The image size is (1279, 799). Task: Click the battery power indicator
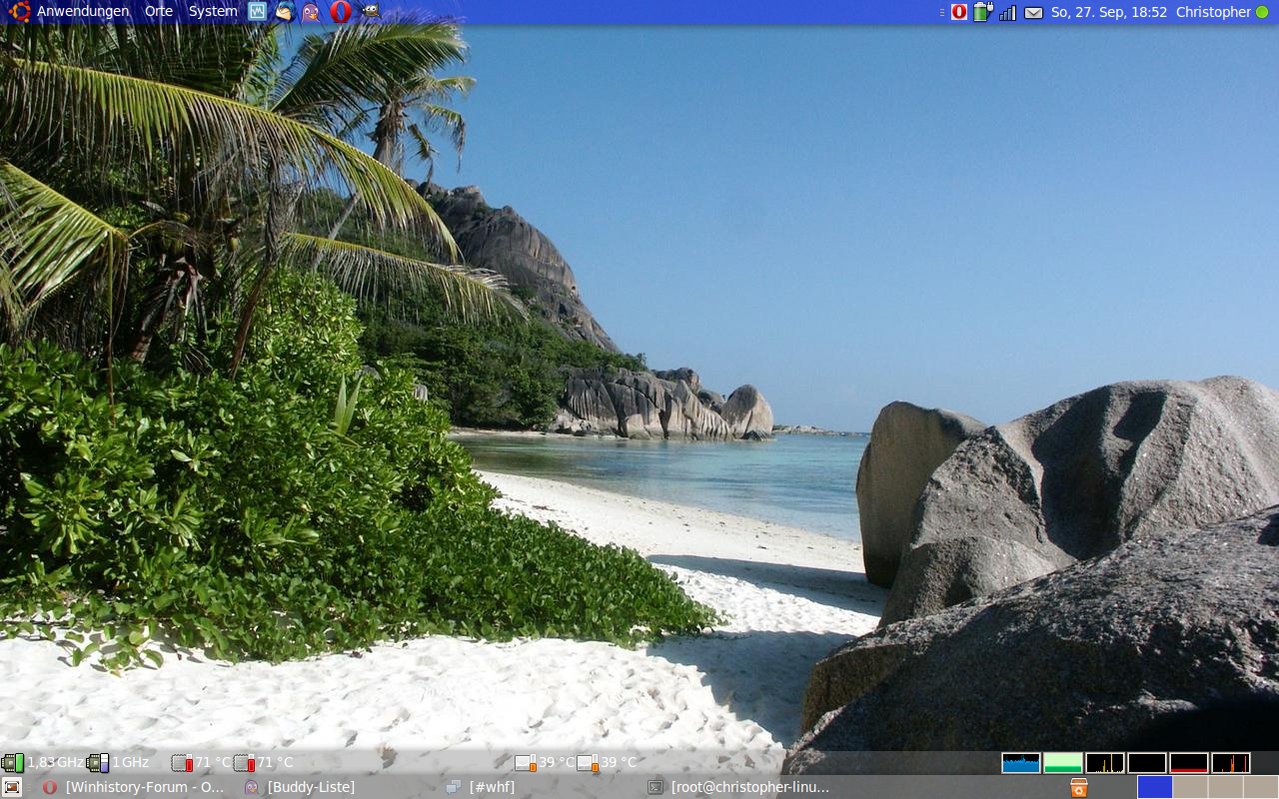[x=983, y=12]
